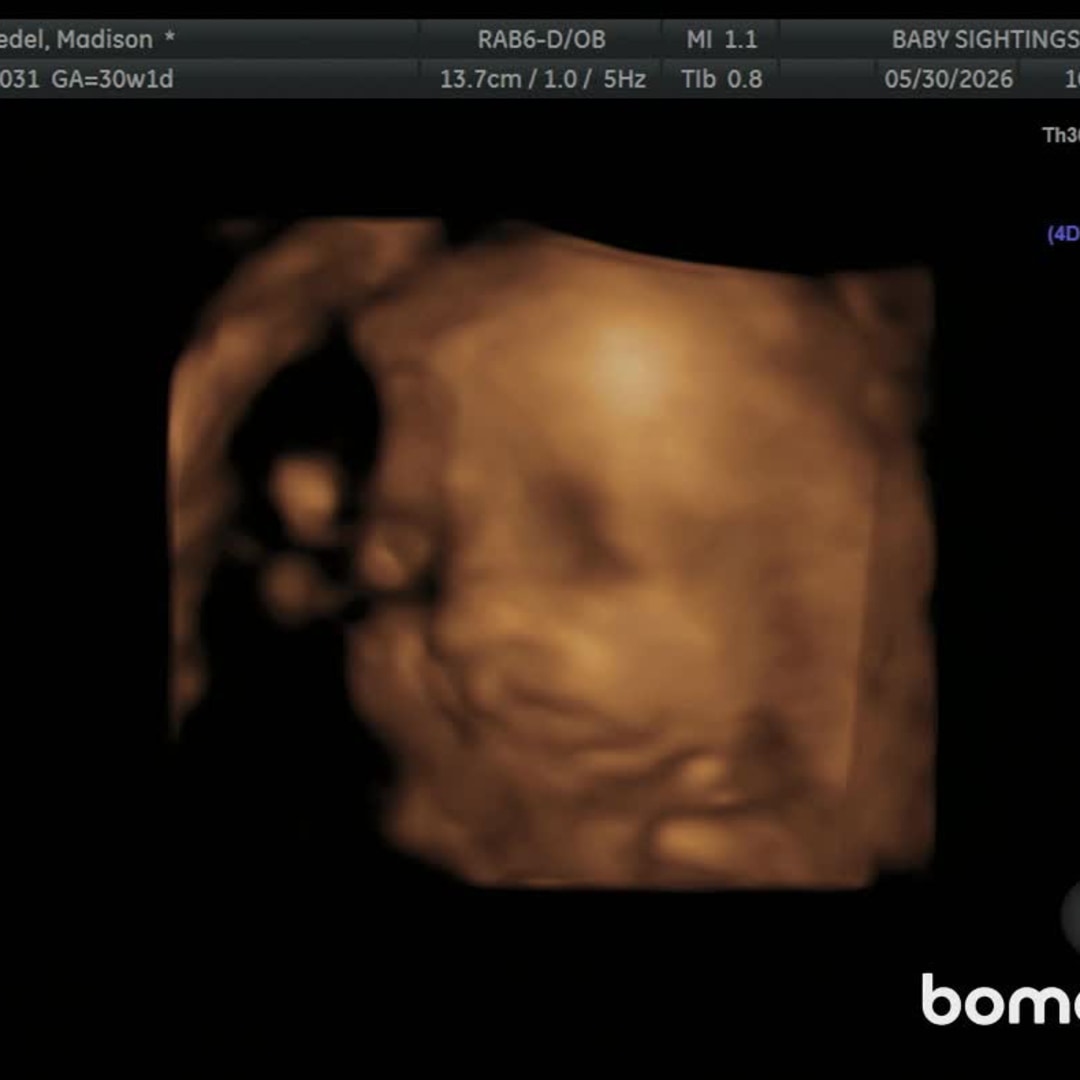Click the blue (4D mode label
The height and width of the screenshot is (1080, 1080).
click(x=1063, y=234)
